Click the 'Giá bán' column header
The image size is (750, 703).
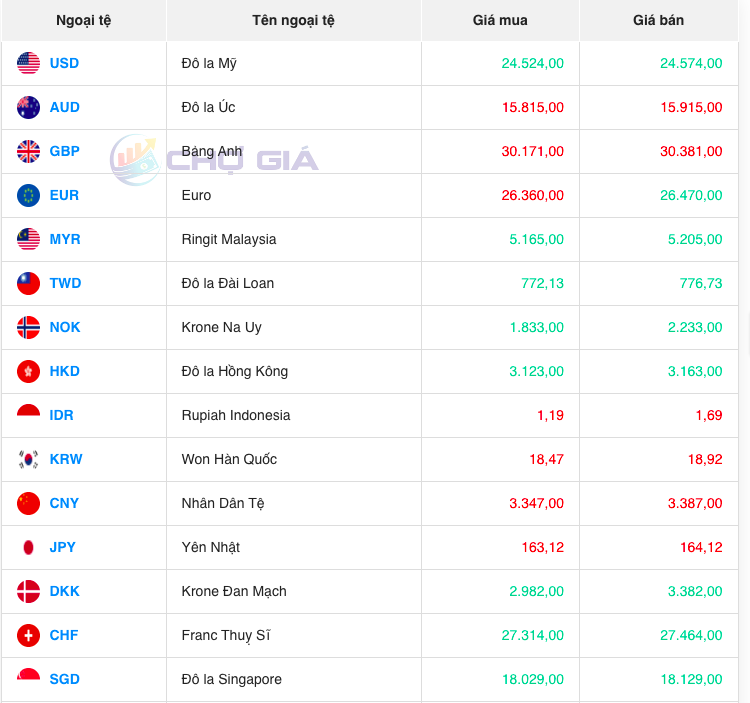click(x=658, y=20)
